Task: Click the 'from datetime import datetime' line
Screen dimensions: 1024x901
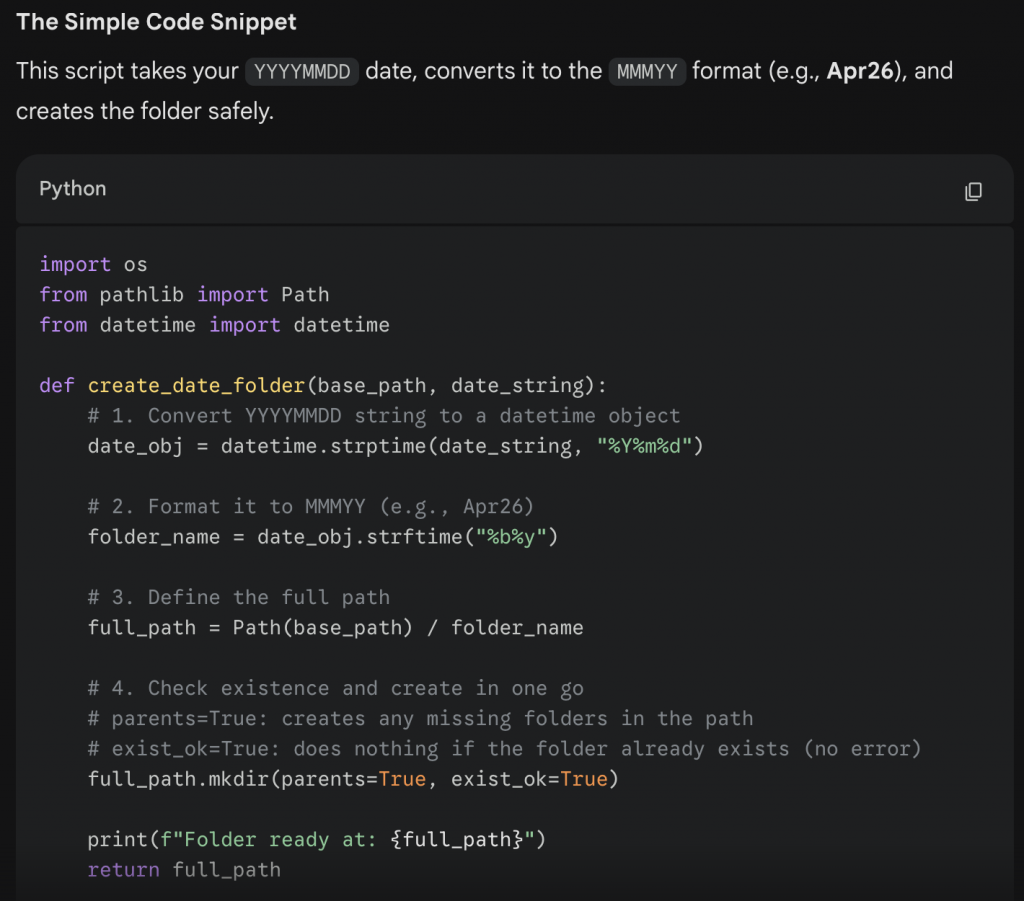Action: pos(214,324)
